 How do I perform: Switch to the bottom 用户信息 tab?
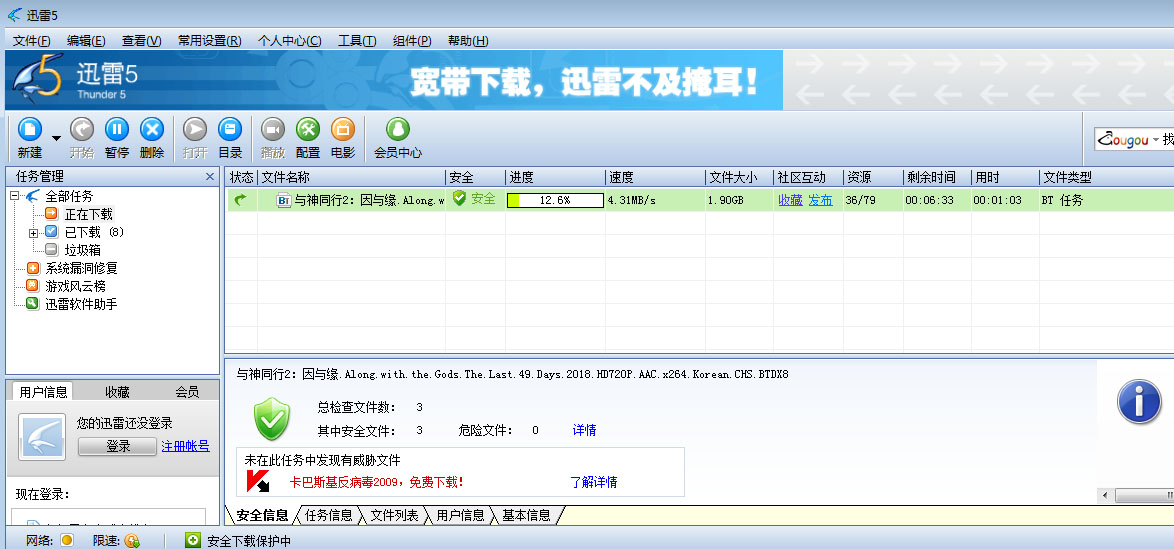coord(460,515)
